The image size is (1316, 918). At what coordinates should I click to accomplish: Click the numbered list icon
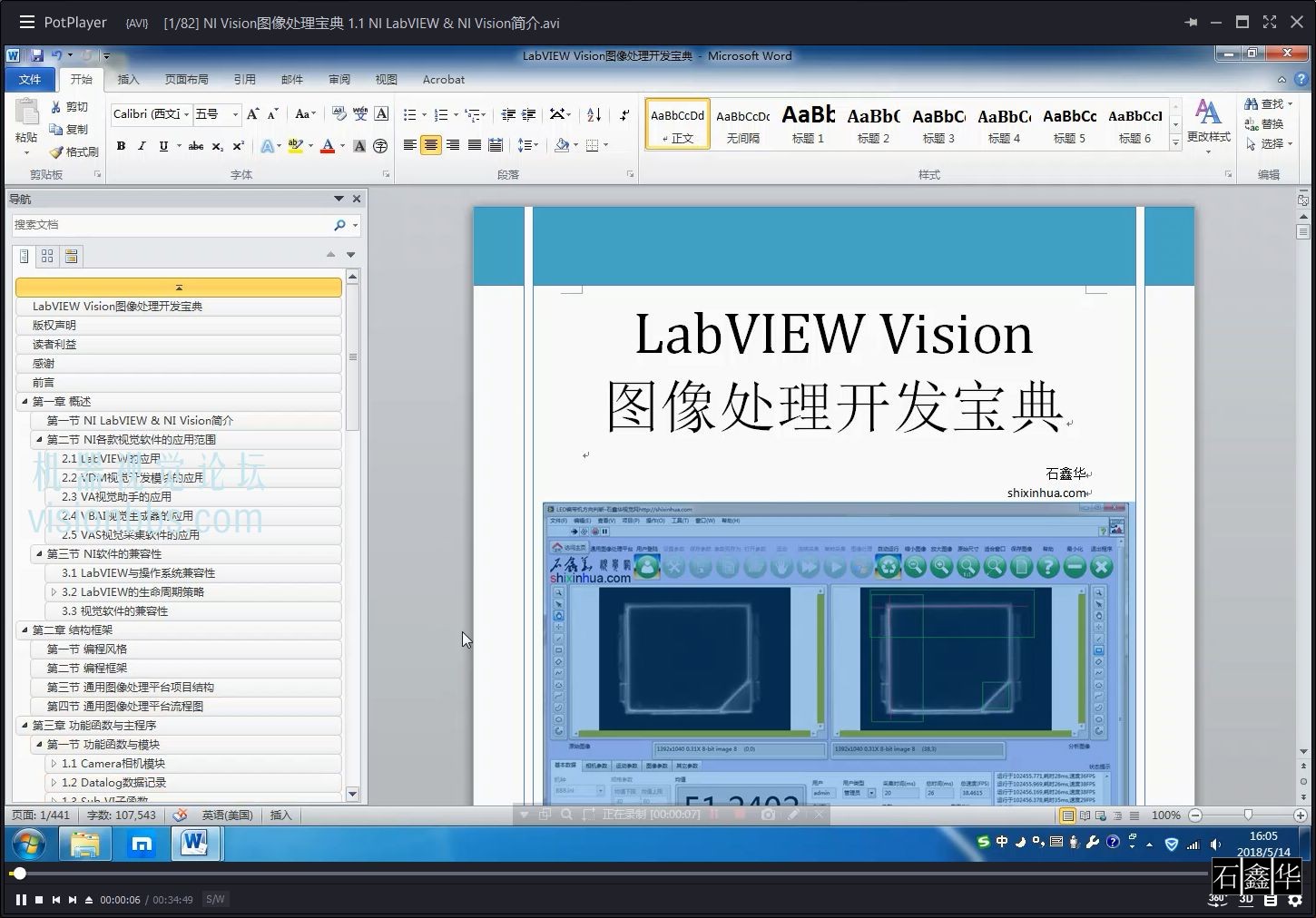pos(441,114)
